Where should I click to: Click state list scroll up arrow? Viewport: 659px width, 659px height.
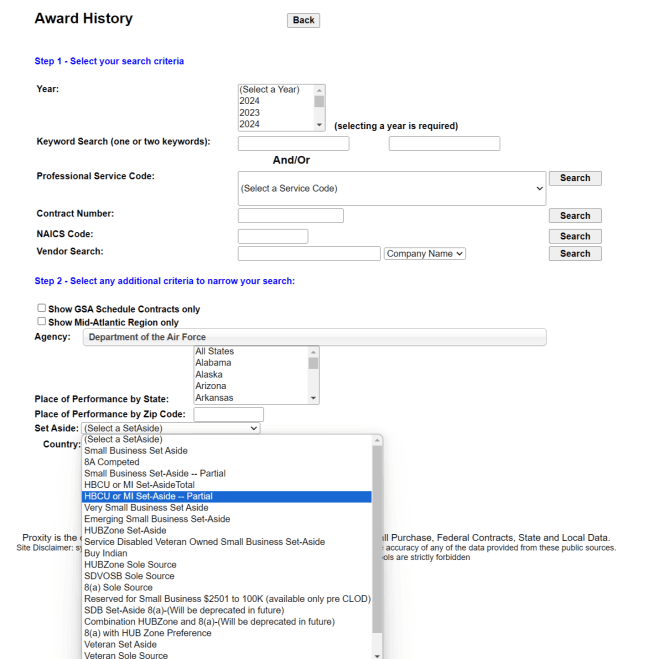click(x=313, y=352)
